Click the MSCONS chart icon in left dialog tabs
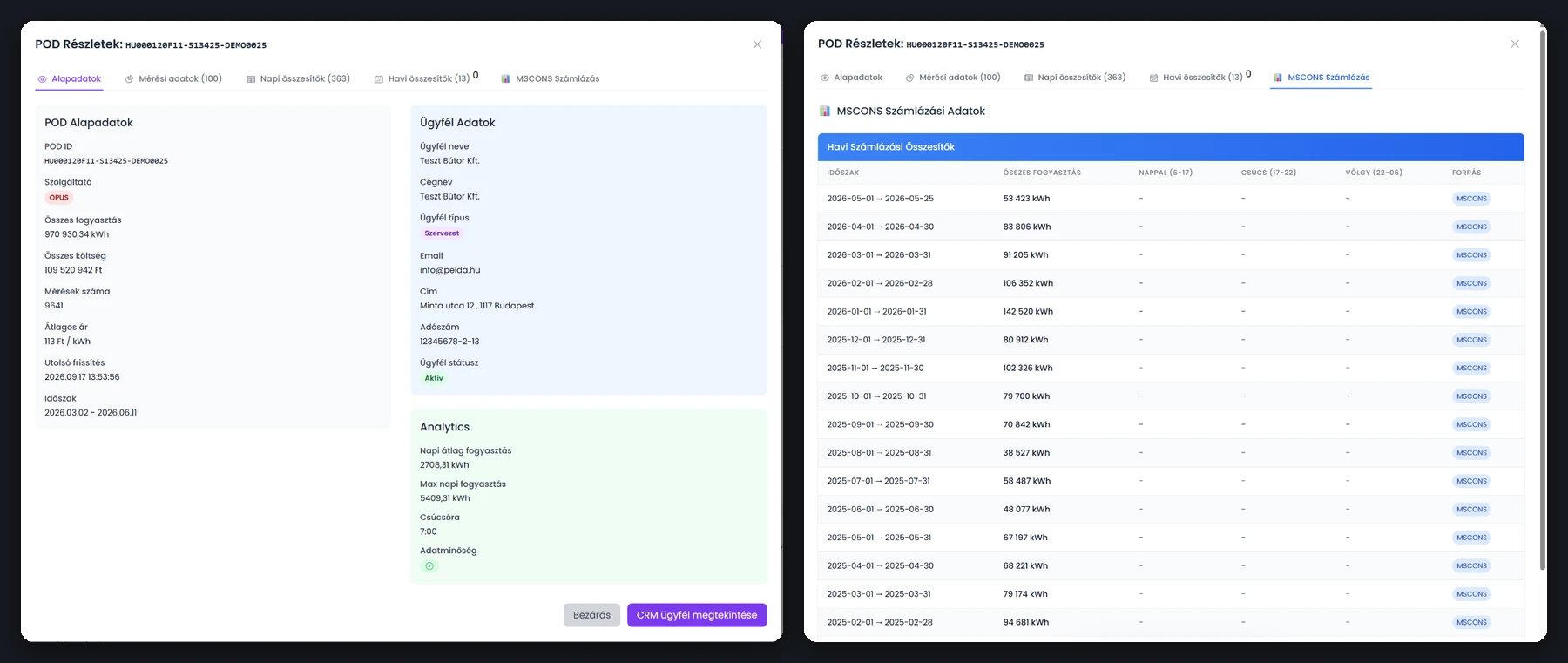Screen dimensions: 1568x663 [506, 79]
